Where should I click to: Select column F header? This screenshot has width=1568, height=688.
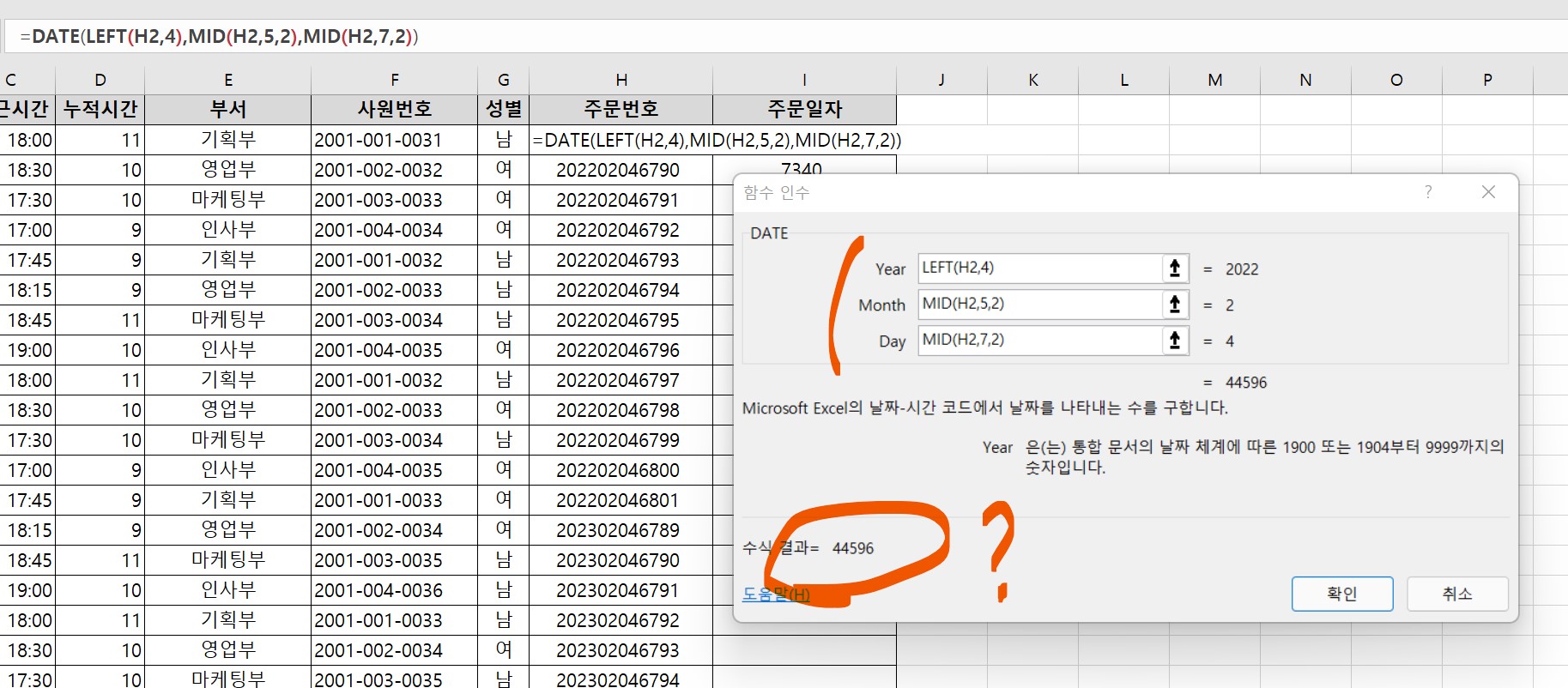pos(395,80)
